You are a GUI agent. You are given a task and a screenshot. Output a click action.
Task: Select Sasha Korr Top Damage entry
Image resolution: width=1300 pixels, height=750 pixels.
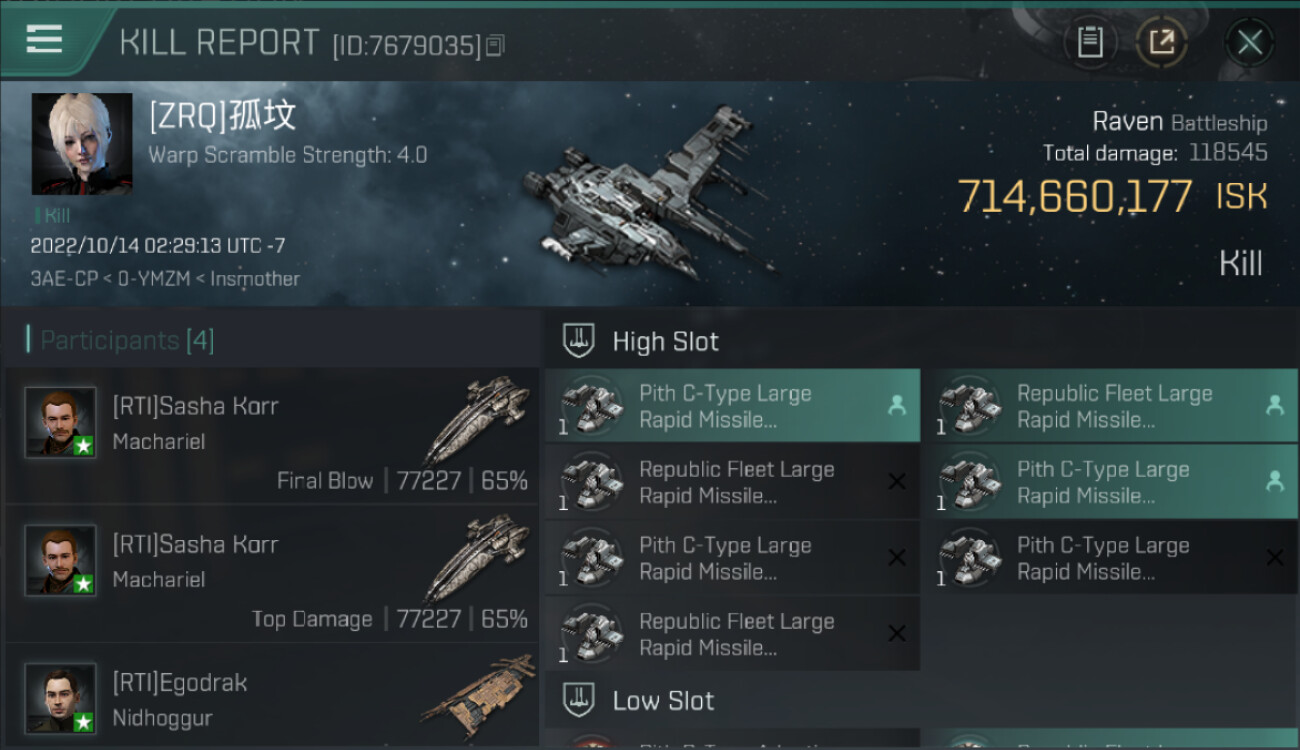click(x=272, y=573)
